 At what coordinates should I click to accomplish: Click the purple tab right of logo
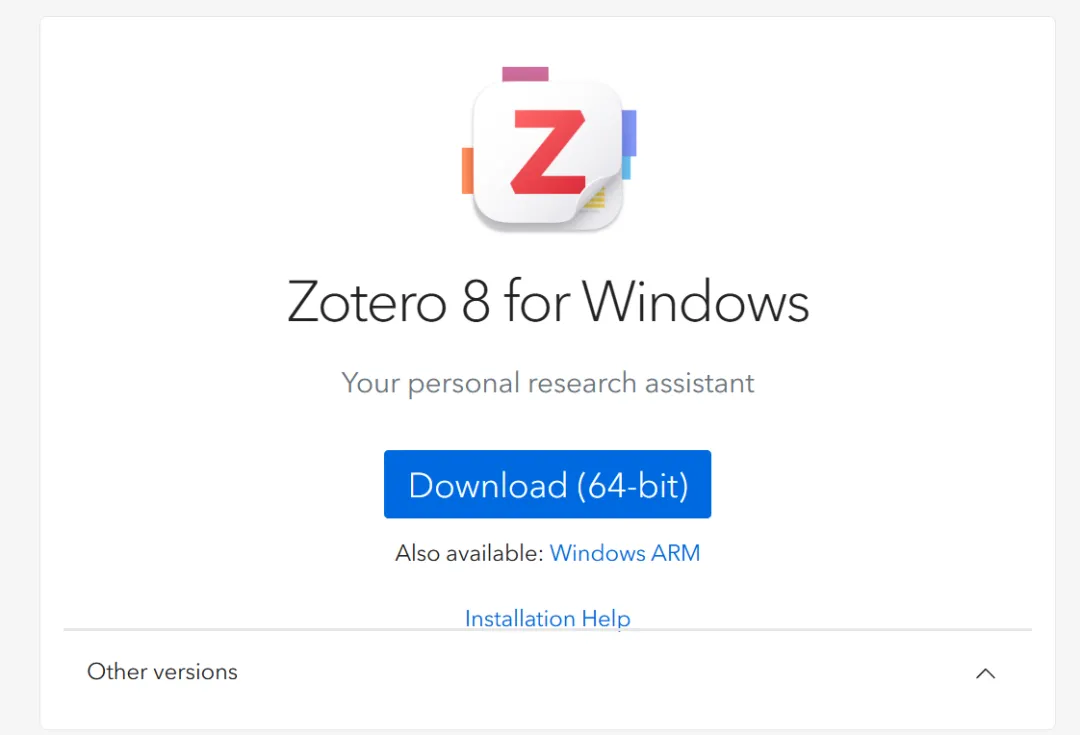(x=629, y=132)
